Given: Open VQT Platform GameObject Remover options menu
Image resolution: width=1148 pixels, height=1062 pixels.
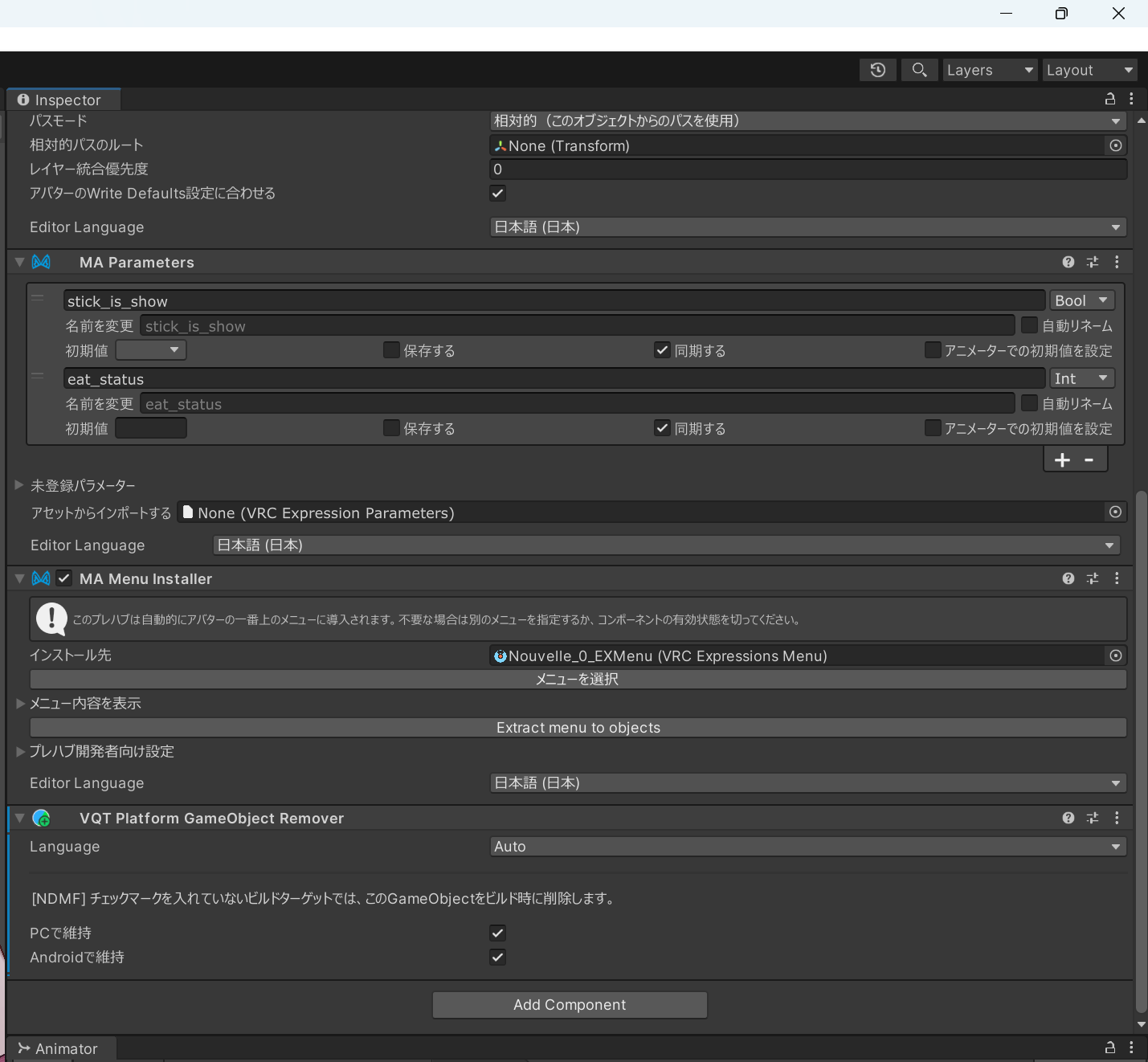Looking at the screenshot, I should (x=1116, y=818).
